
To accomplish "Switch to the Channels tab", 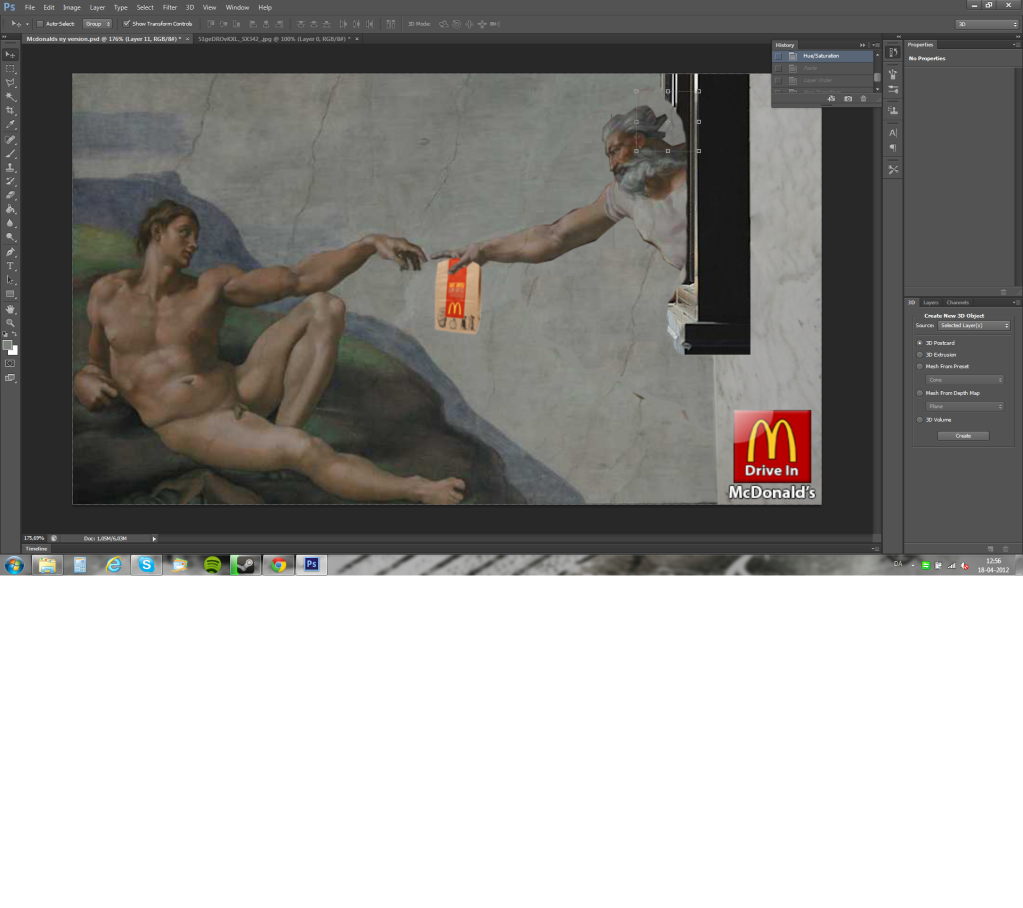I will 958,303.
